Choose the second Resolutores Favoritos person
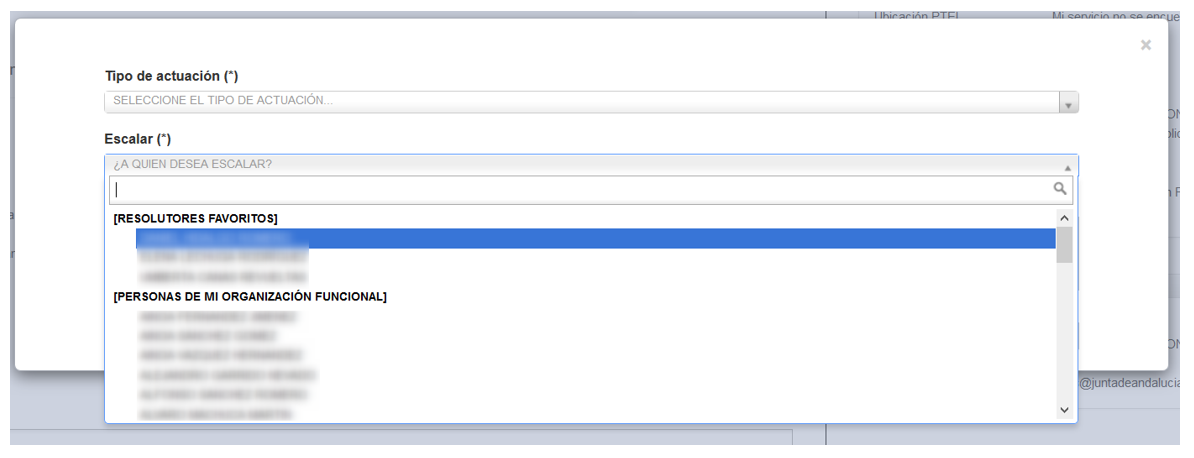Image resolution: width=1194 pixels, height=458 pixels. click(x=595, y=257)
